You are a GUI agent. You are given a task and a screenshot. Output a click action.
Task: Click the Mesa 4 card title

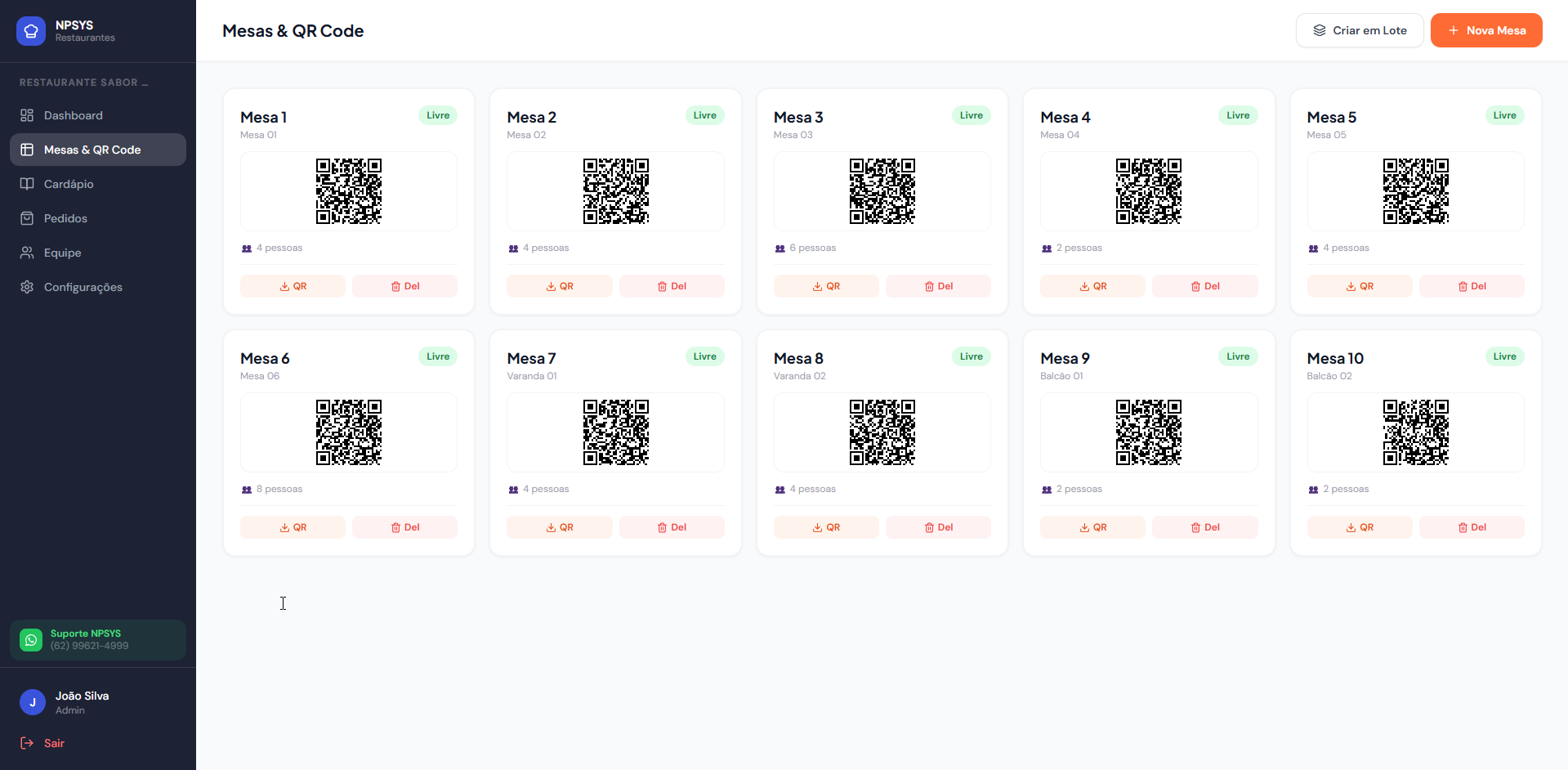(1065, 117)
